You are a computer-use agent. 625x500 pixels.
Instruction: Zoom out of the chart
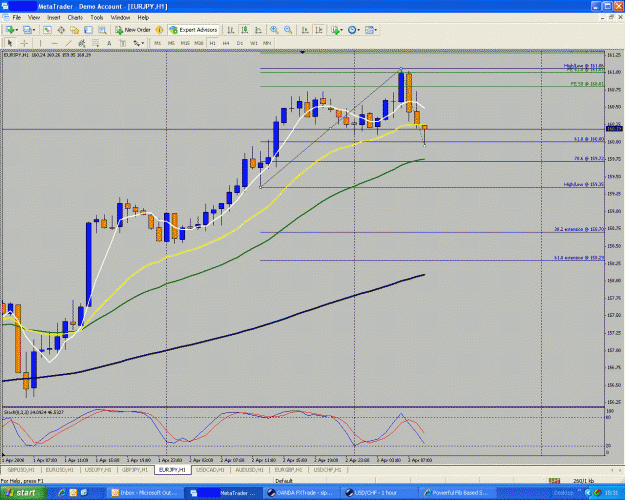(x=288, y=30)
